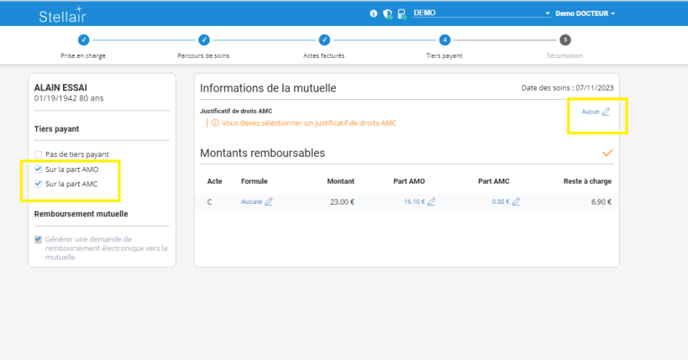688x360 pixels.
Task: Click the AMC justificatif warning message
Action: 309,123
